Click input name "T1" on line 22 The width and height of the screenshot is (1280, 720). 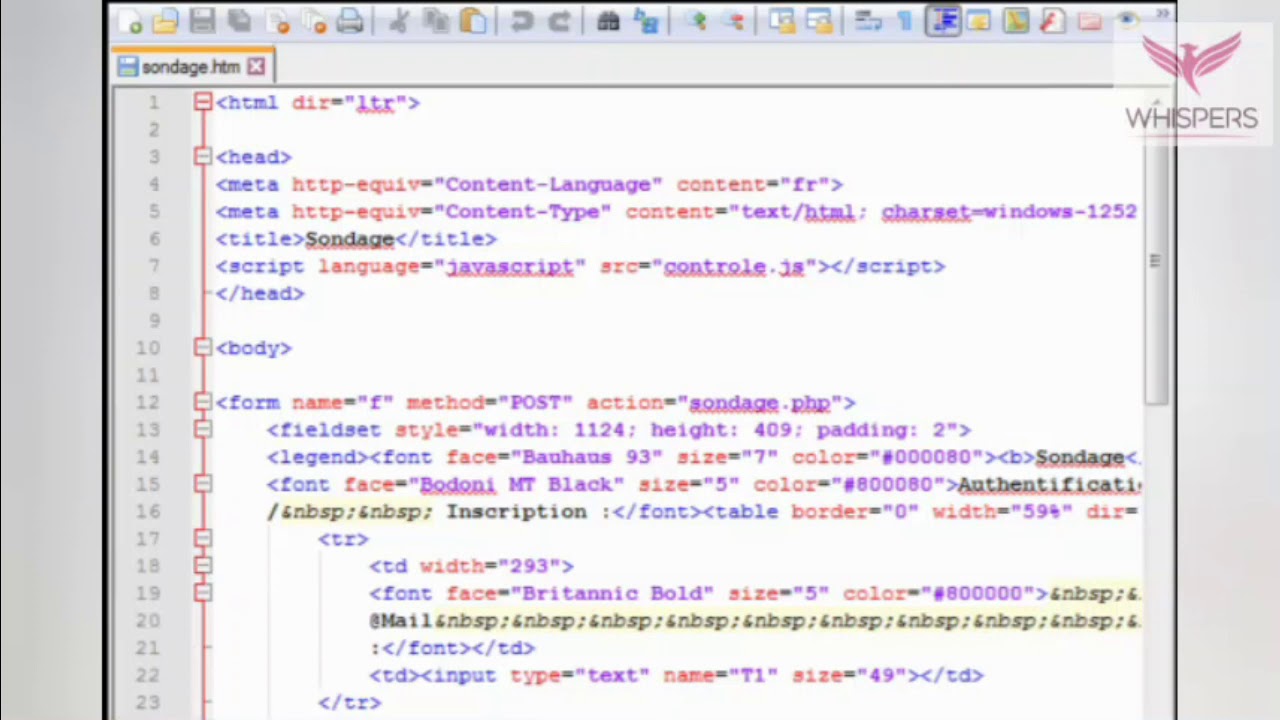pyautogui.click(x=753, y=675)
